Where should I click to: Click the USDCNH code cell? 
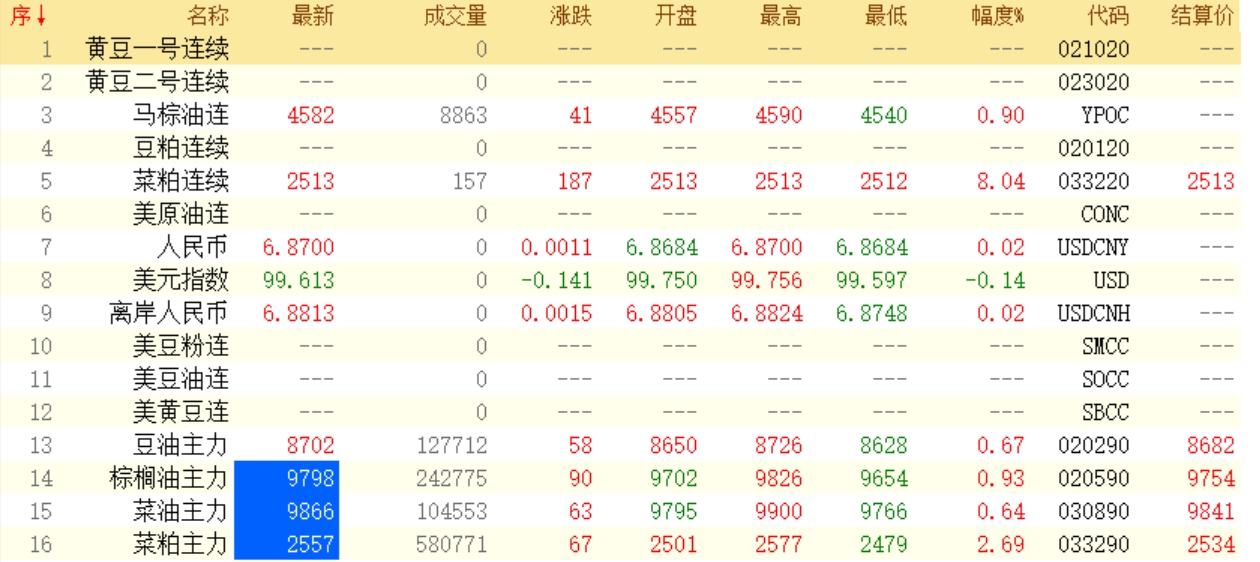tap(1093, 313)
